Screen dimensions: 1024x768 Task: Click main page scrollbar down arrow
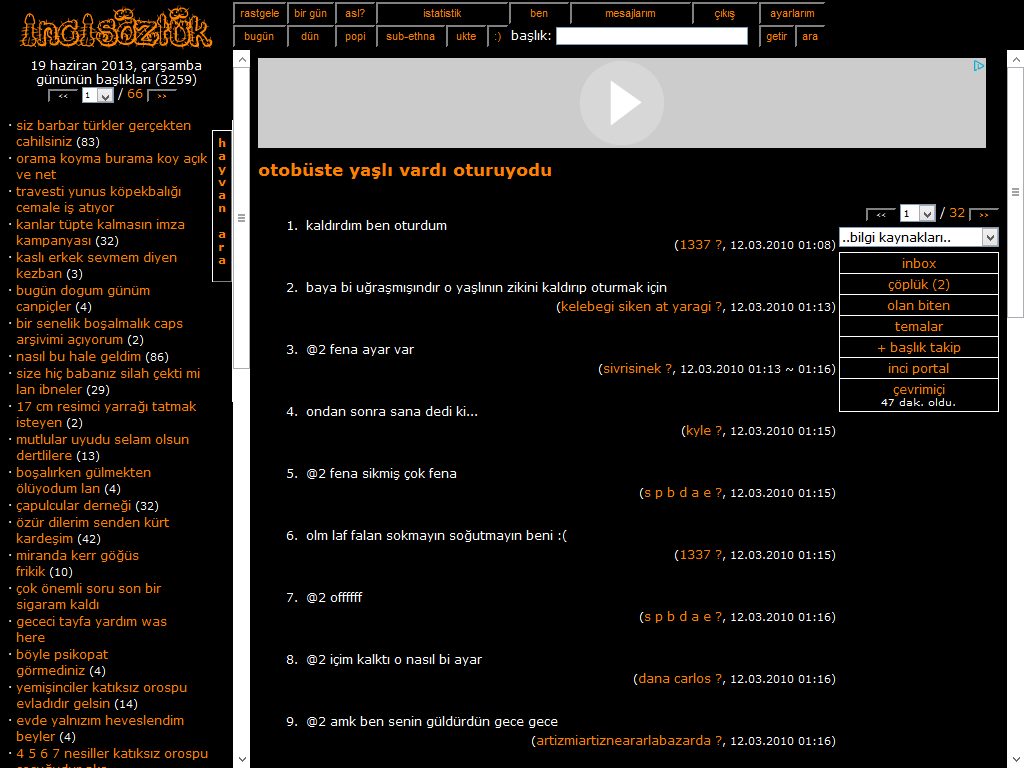click(x=1016, y=759)
